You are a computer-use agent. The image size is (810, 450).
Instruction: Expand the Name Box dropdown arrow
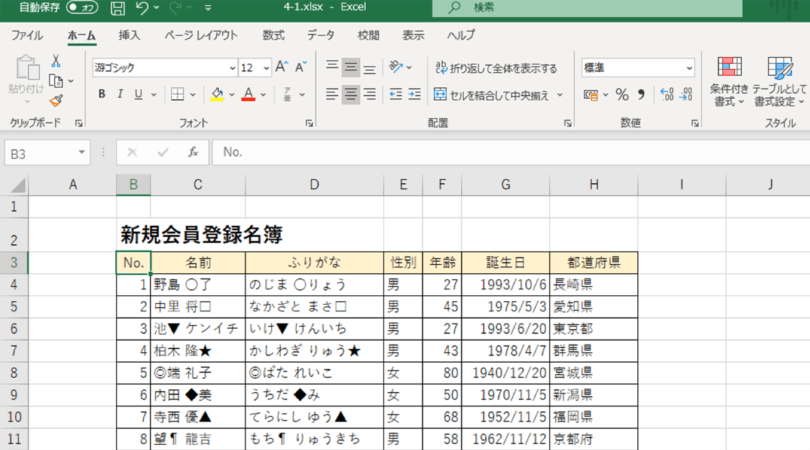[x=83, y=152]
